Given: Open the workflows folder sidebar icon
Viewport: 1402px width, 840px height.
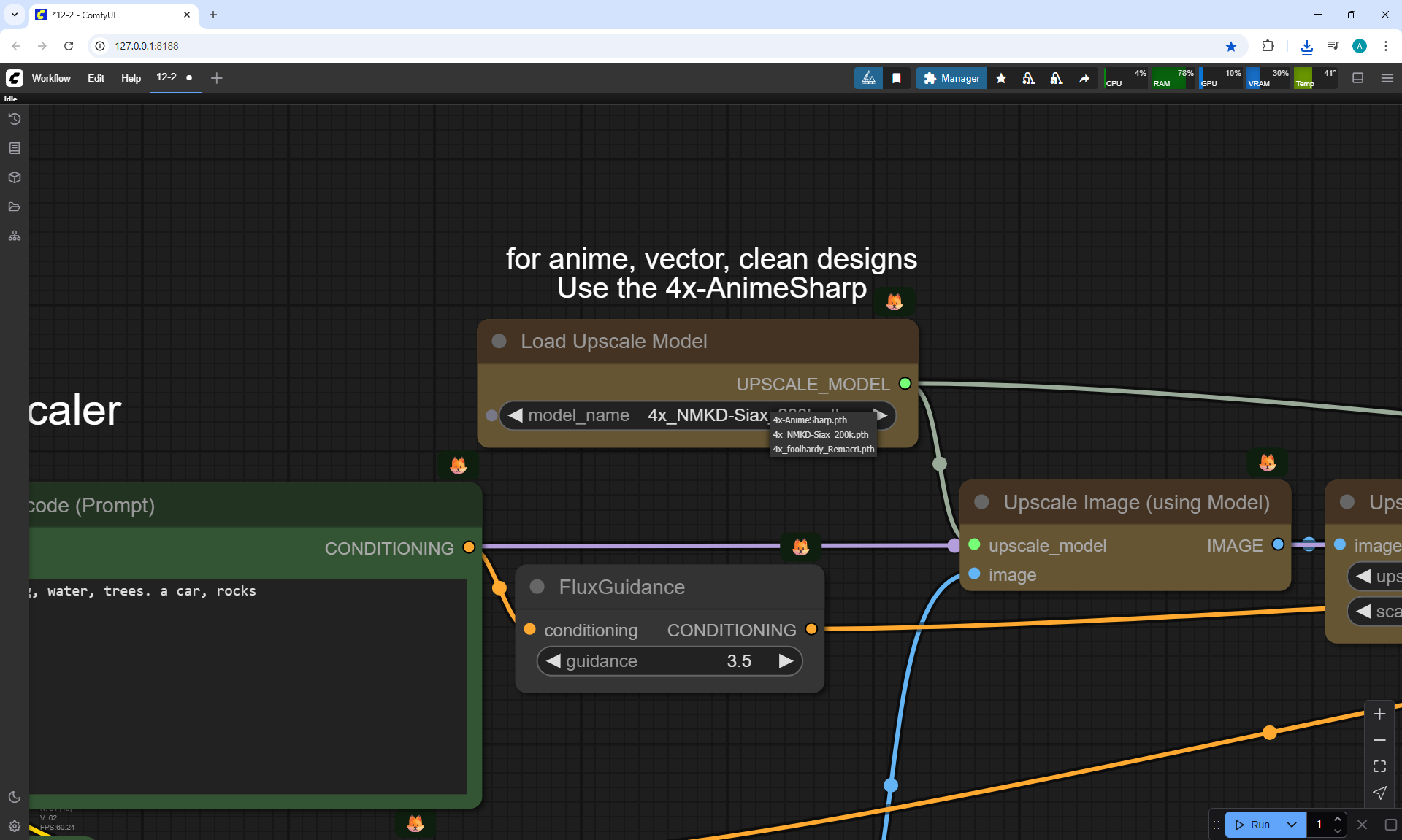Looking at the screenshot, I should (15, 207).
